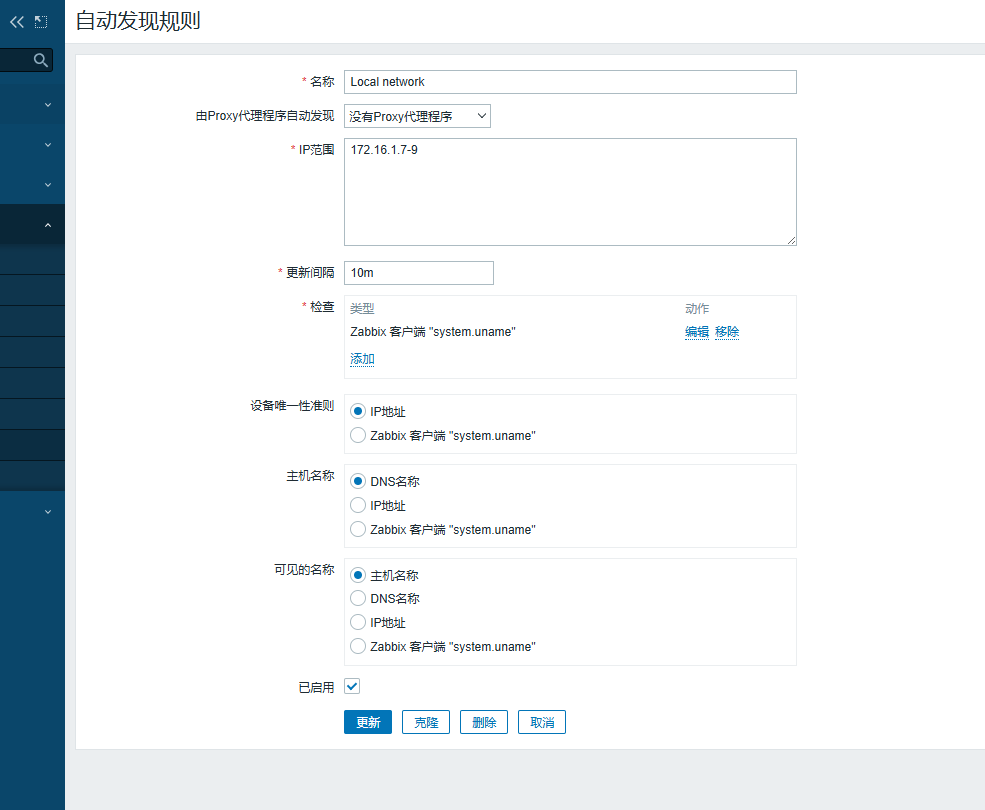Image resolution: width=985 pixels, height=810 pixels.
Task: Expand the third collapsed sidebar menu section
Action: (48, 185)
